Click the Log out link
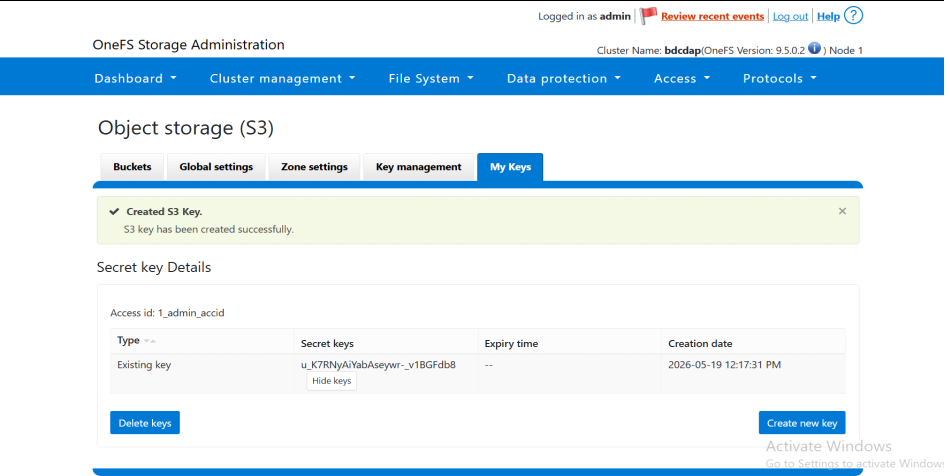Screen dimensions: 950x476 point(790,16)
